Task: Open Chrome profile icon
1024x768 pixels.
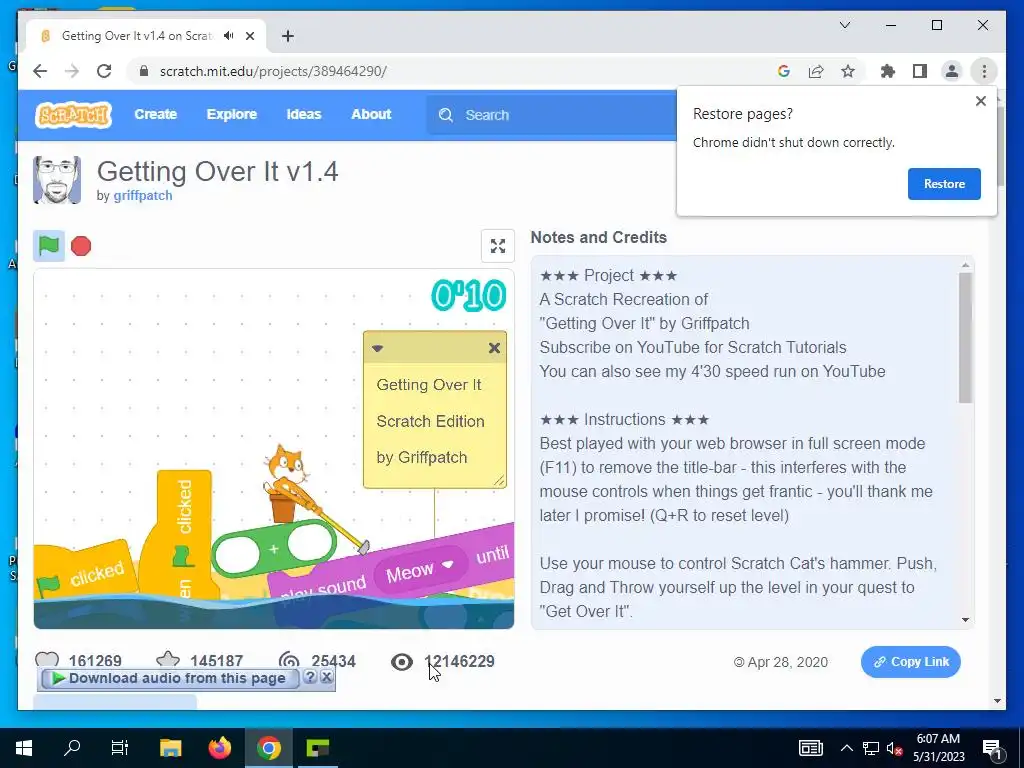Action: click(x=952, y=71)
